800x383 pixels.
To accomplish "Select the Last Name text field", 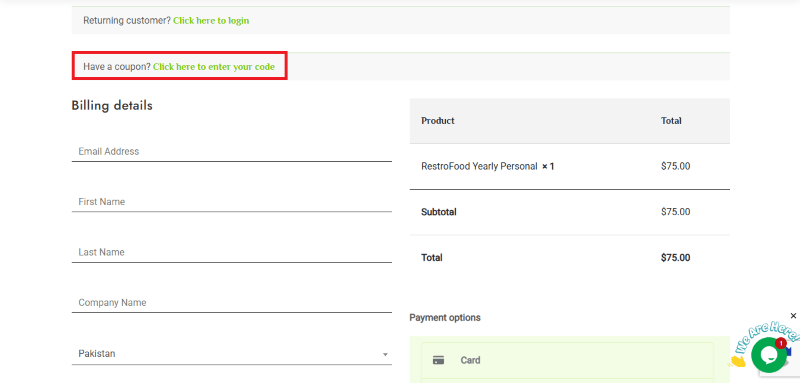I will click(x=232, y=252).
